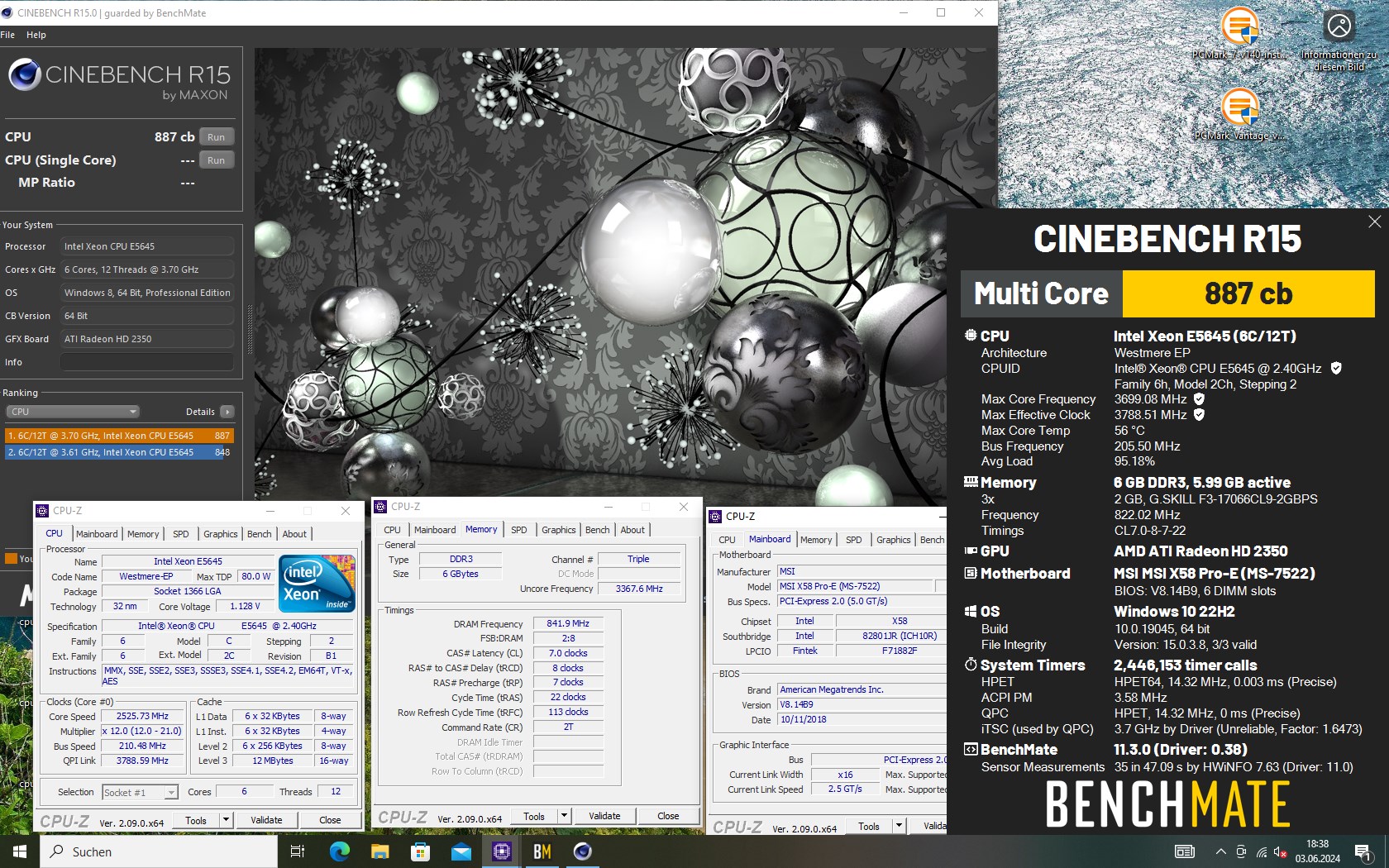Screen dimensions: 1389x868
Task: Click the Suchen taskbar search box
Action: point(159,851)
